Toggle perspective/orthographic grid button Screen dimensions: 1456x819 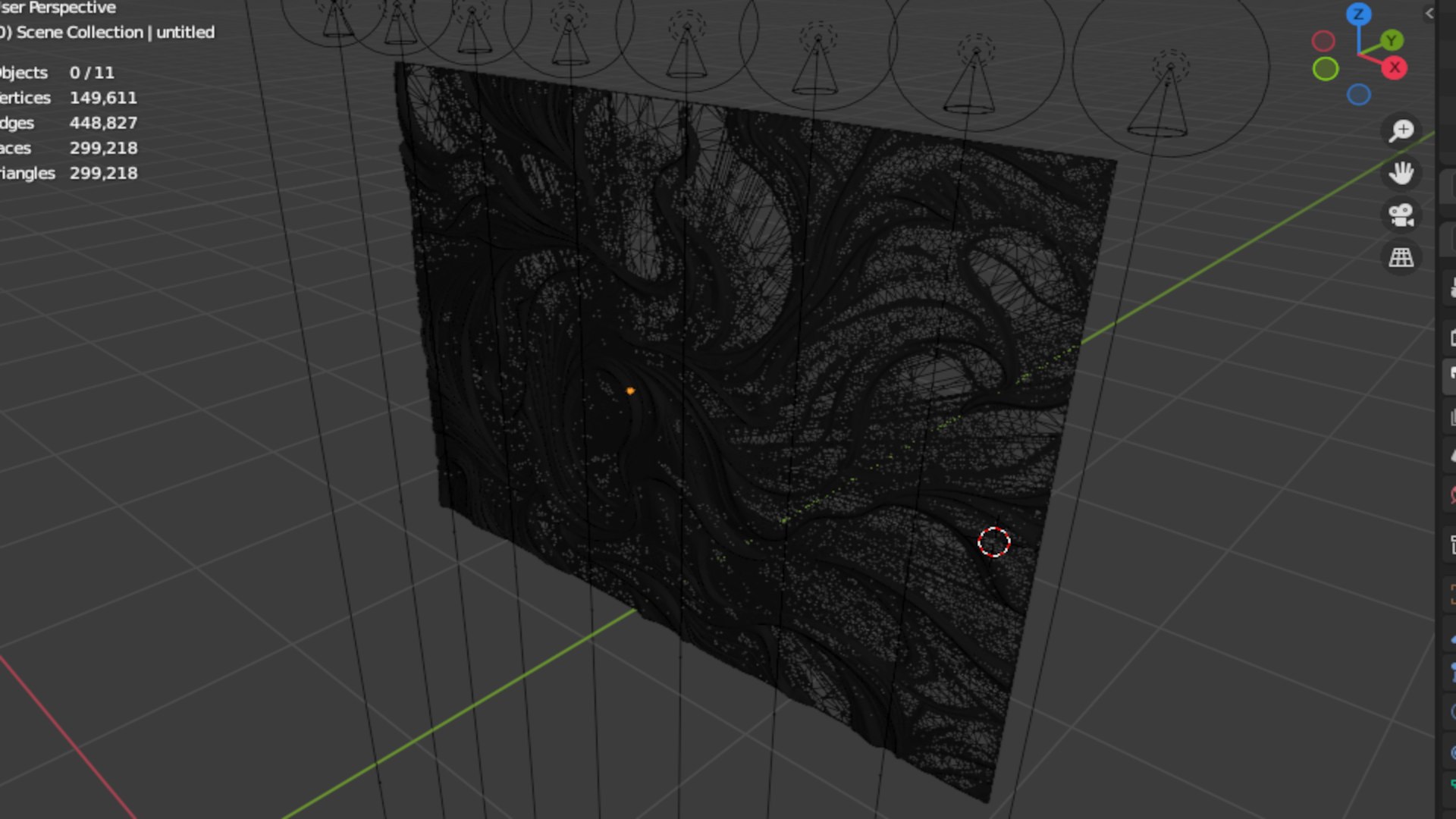pyautogui.click(x=1401, y=258)
